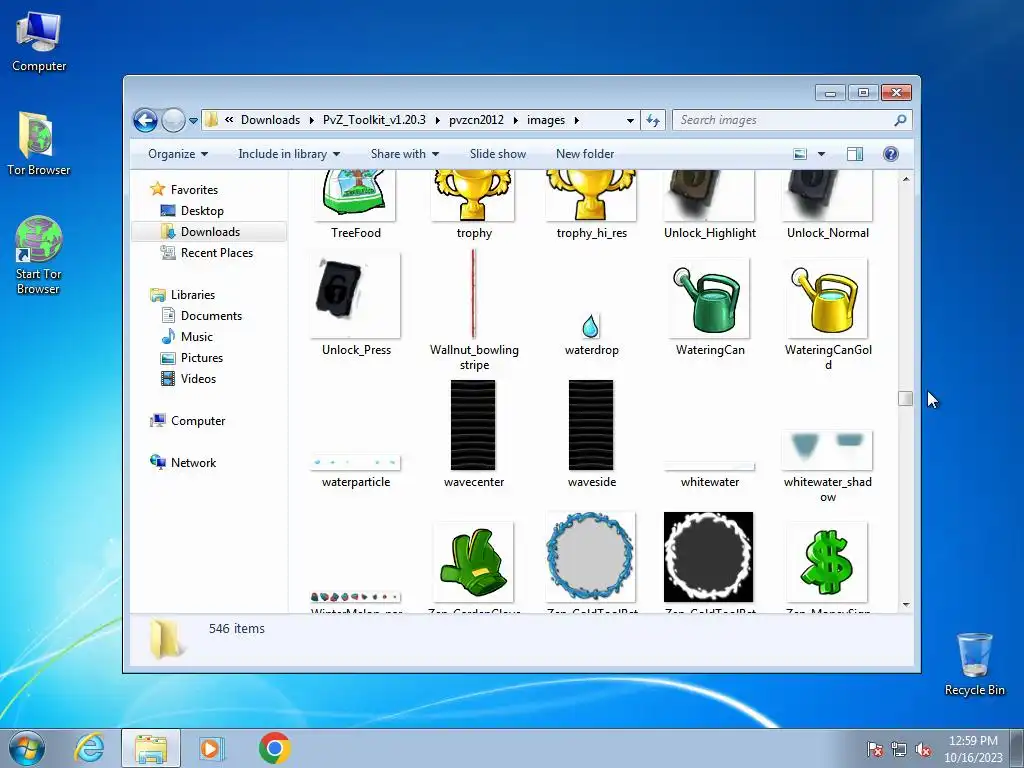1024x768 pixels.
Task: Select the green dollar sign image
Action: pos(827,562)
